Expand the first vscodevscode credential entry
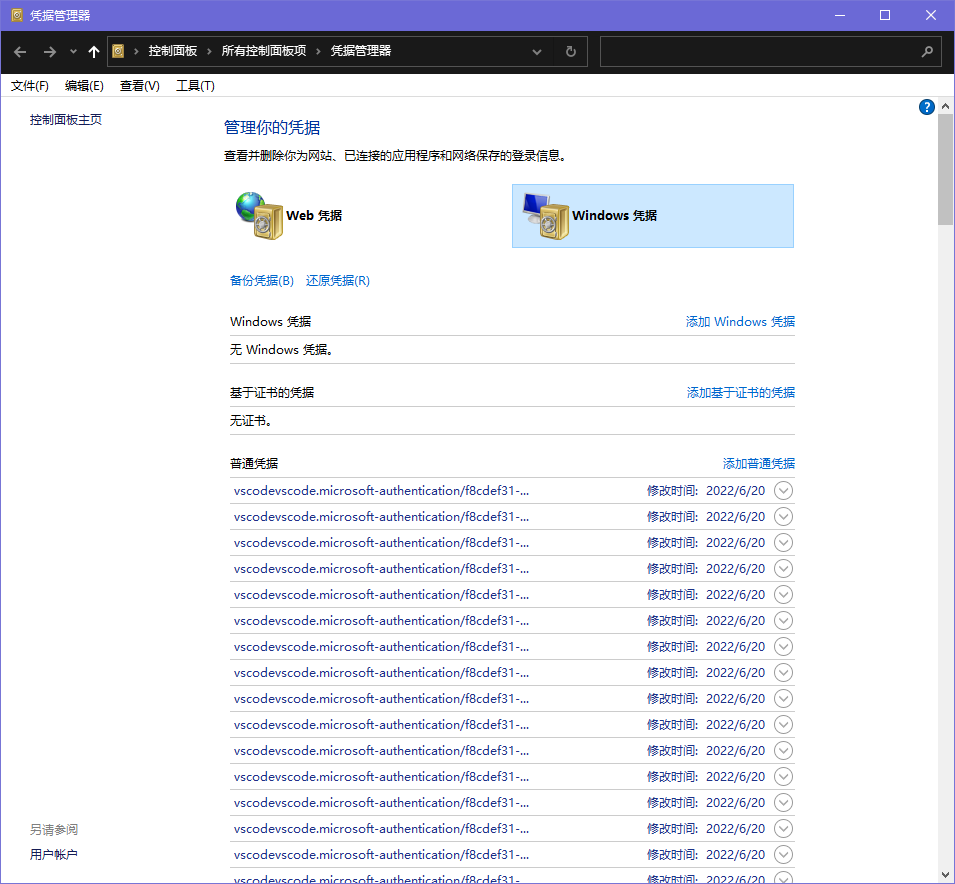 pos(783,490)
